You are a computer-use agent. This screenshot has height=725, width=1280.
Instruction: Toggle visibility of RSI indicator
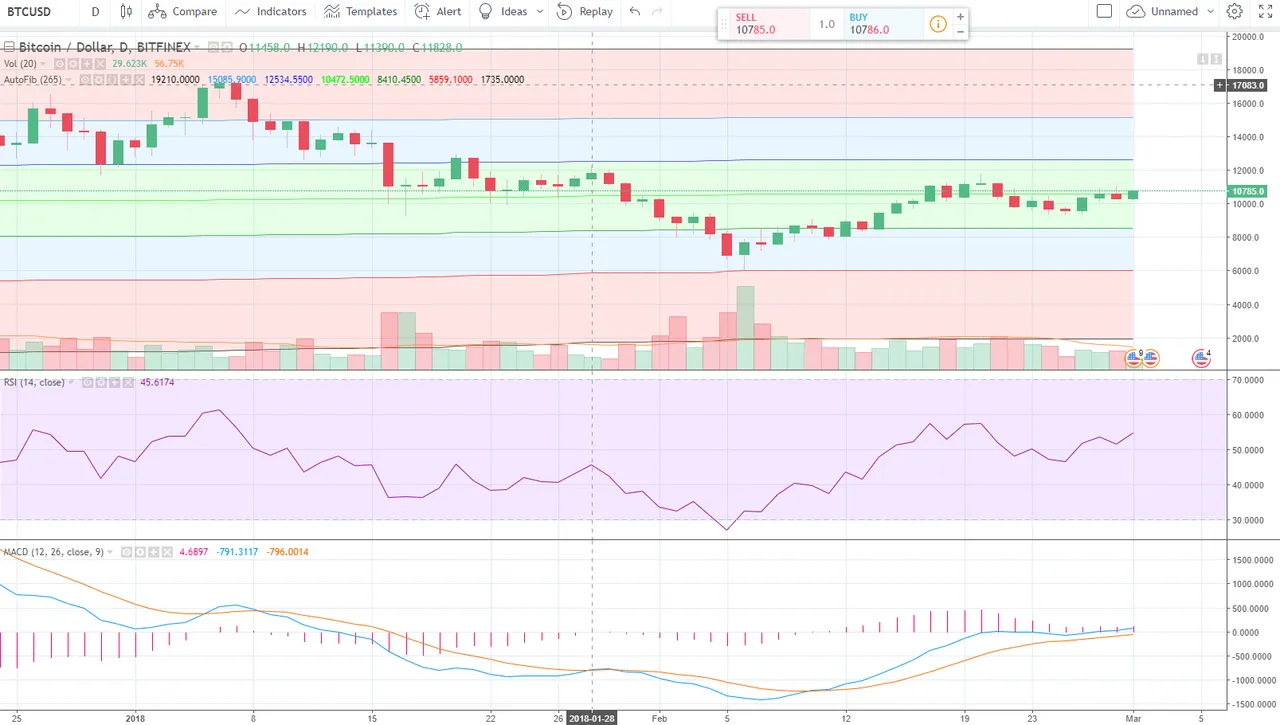click(87, 382)
